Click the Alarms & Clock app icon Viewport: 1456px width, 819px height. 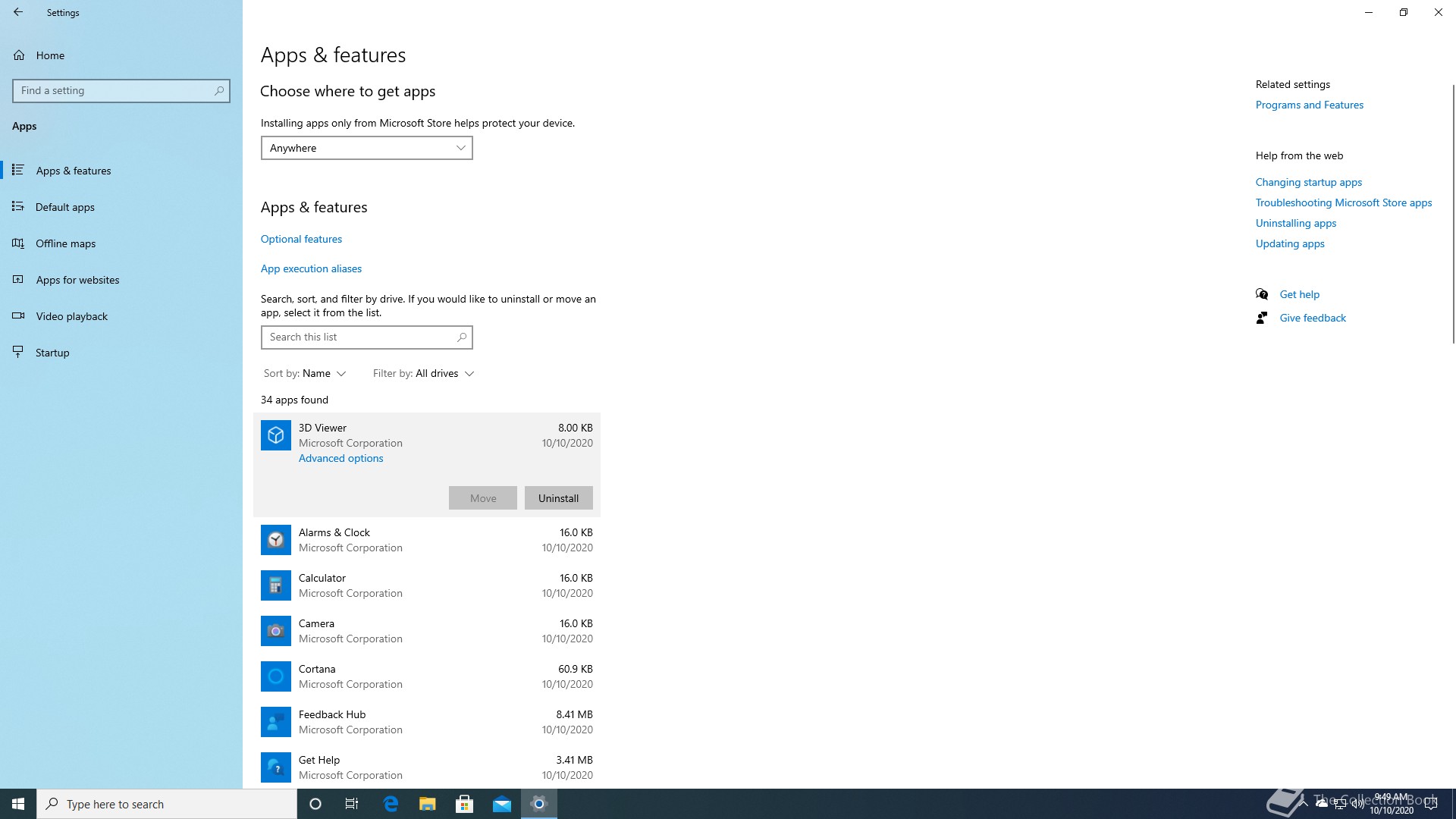pyautogui.click(x=275, y=540)
